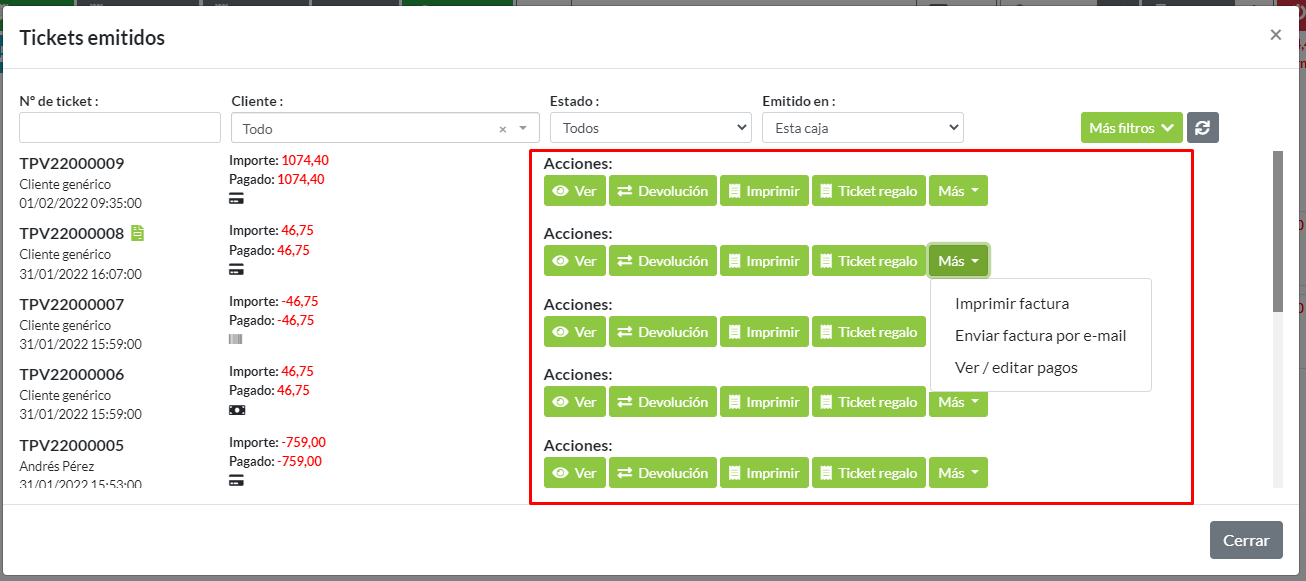Choose Enviar factura por e-mail

1040,336
